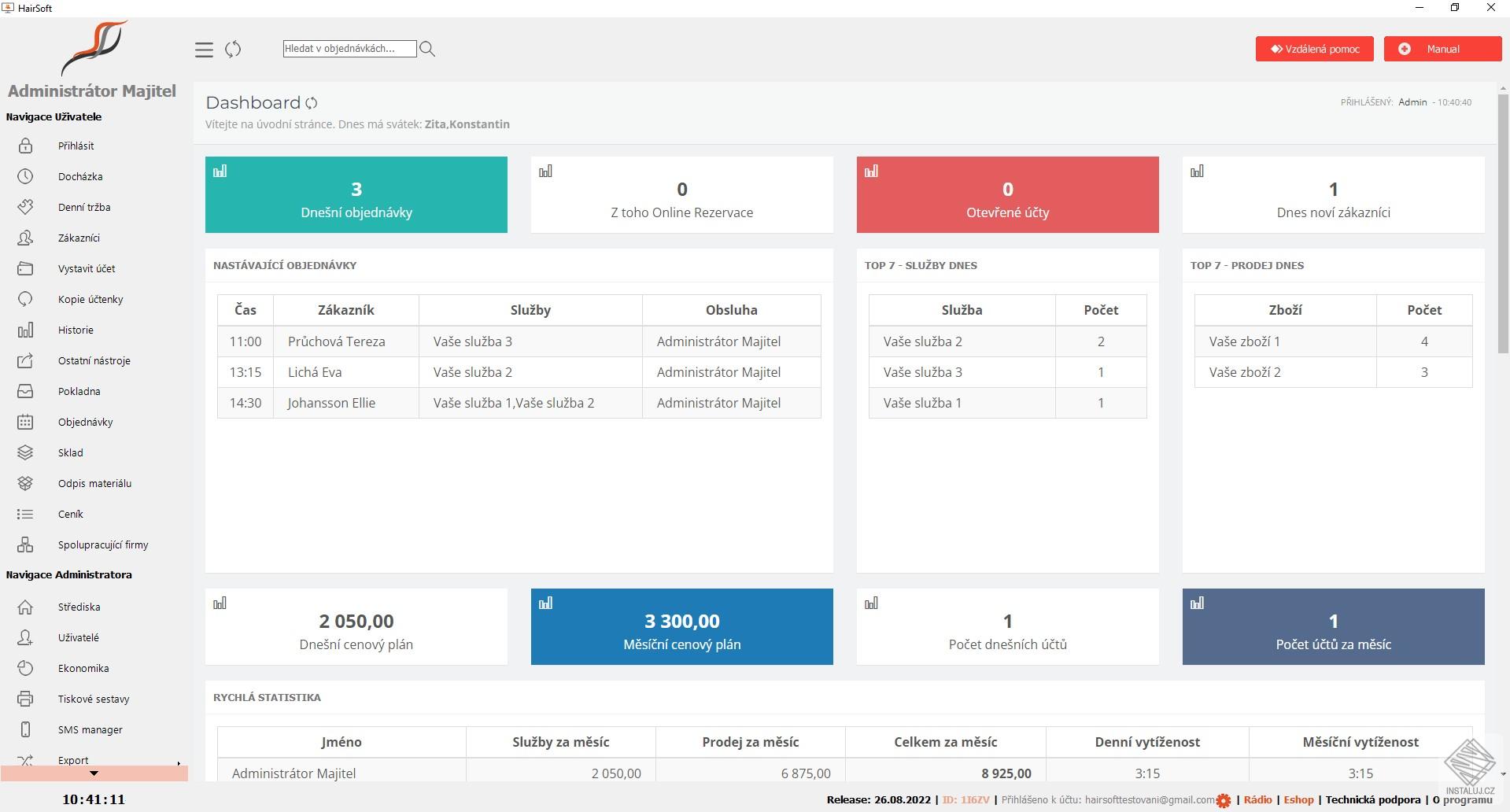Click the Dnes noví zákazníci card
Viewport: 1510px width, 812px height.
(x=1334, y=194)
